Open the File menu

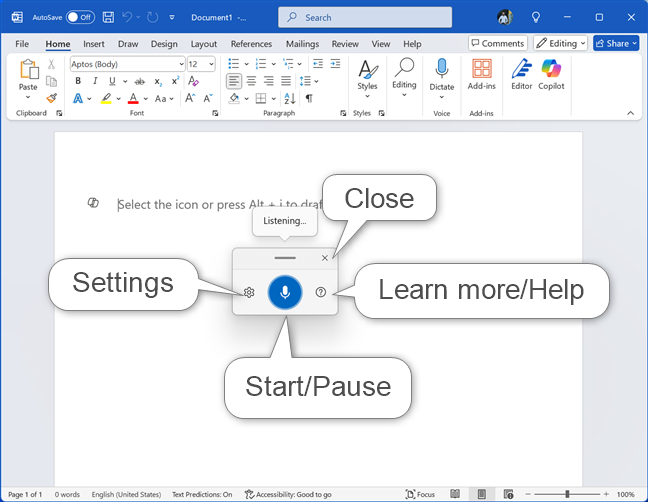tap(22, 44)
